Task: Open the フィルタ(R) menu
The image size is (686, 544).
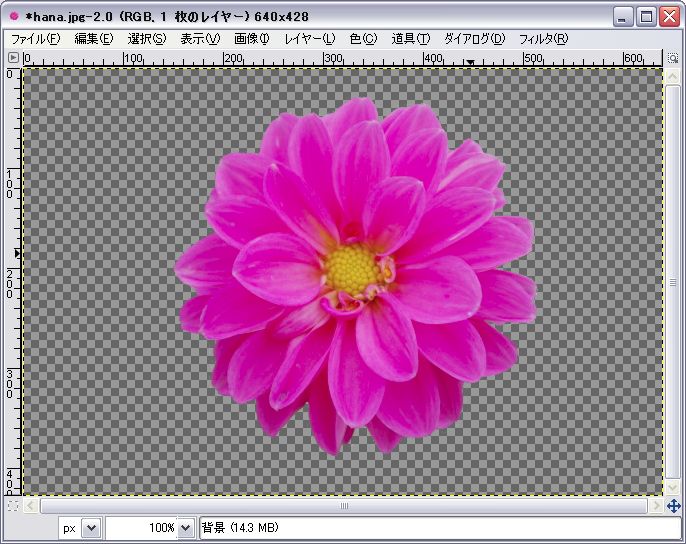Action: pos(543,39)
